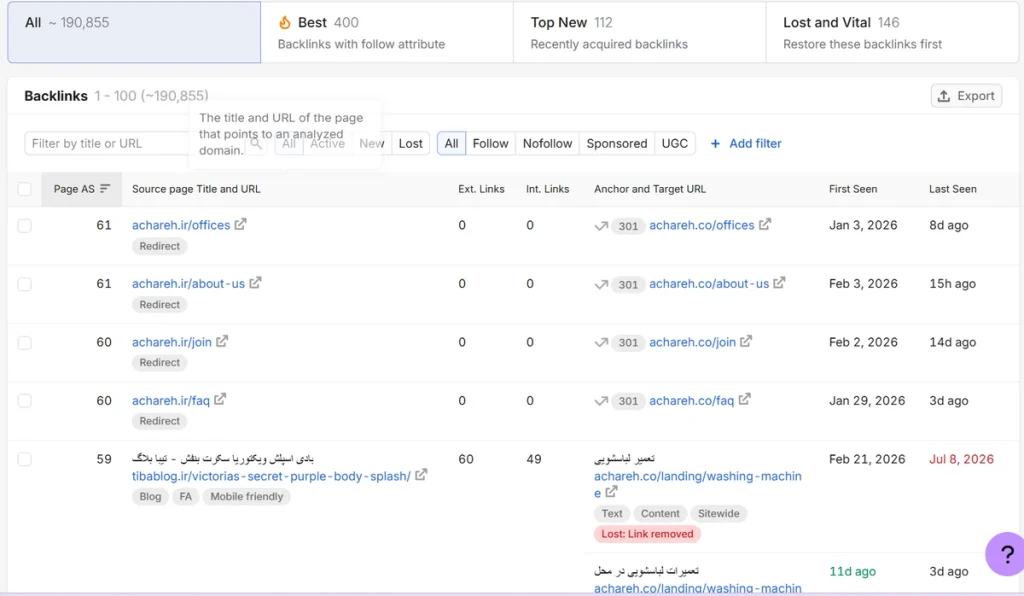
Task: Open the achareh.ir/faq source link
Action: click(170, 400)
